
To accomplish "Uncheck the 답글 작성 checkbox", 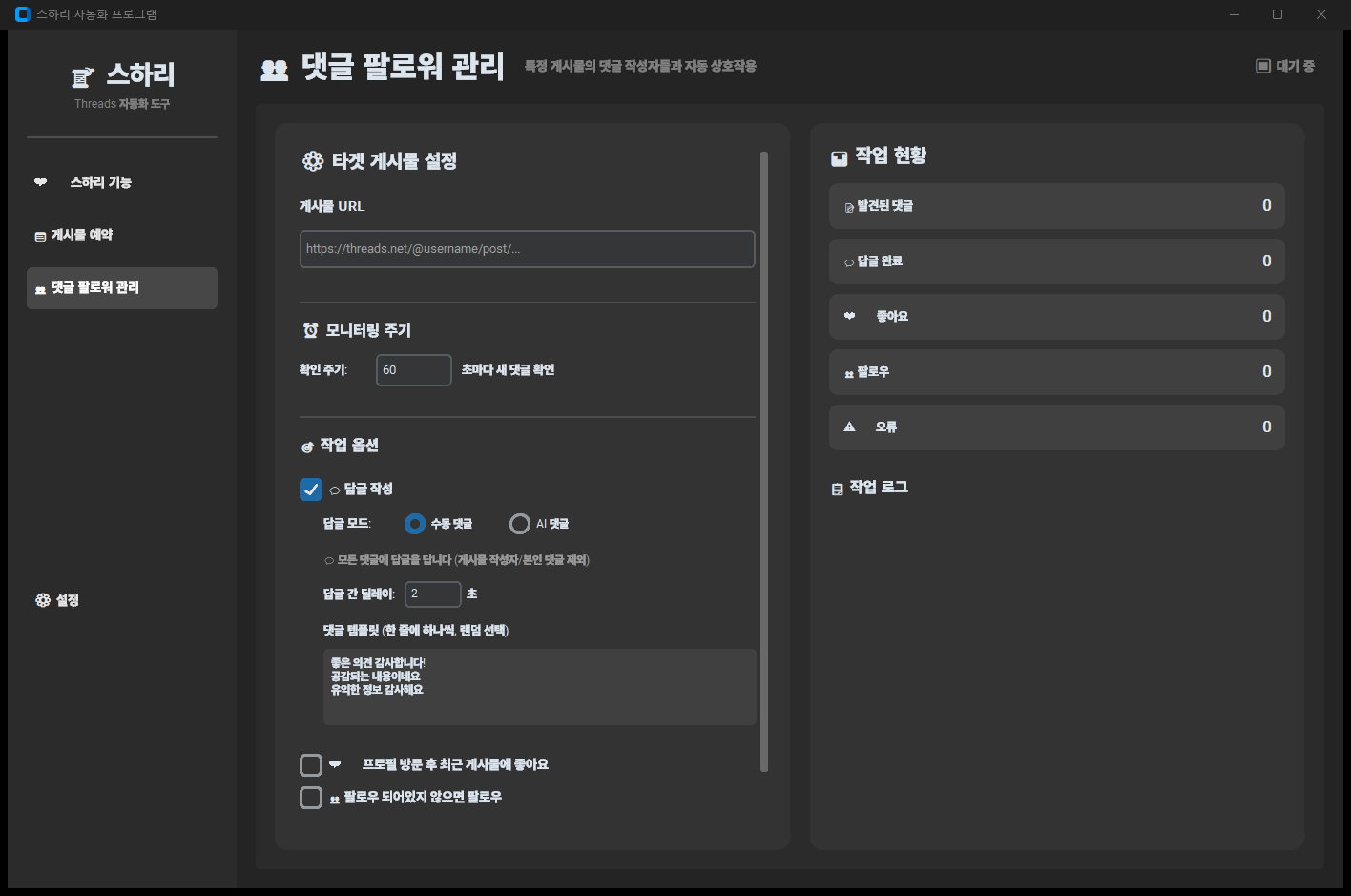I will point(311,490).
